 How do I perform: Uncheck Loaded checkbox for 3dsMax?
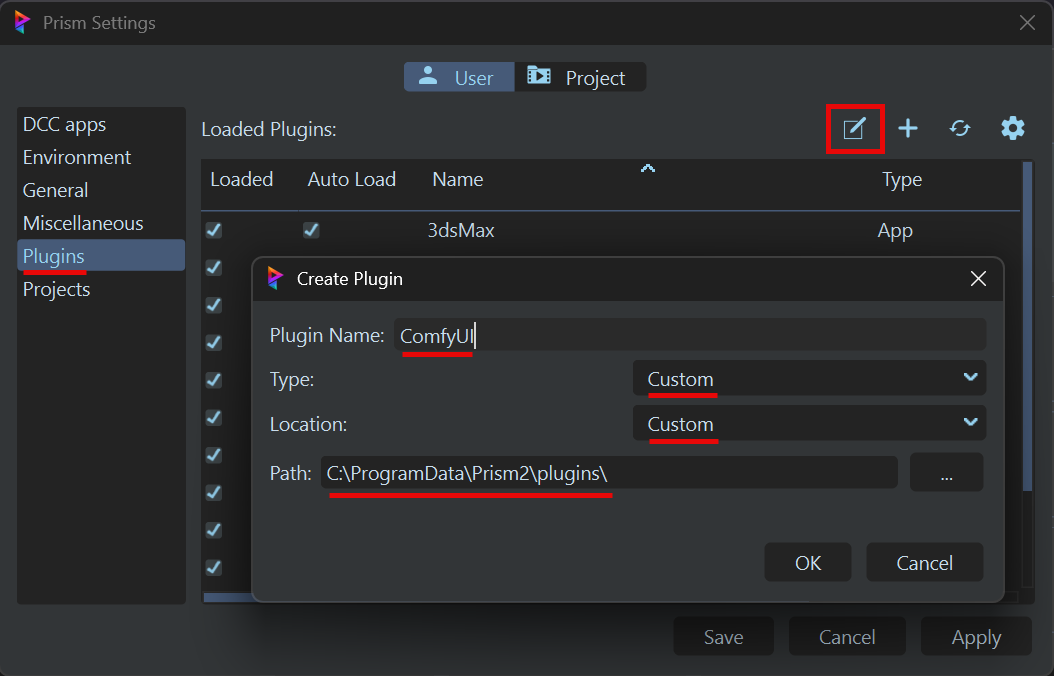[214, 230]
